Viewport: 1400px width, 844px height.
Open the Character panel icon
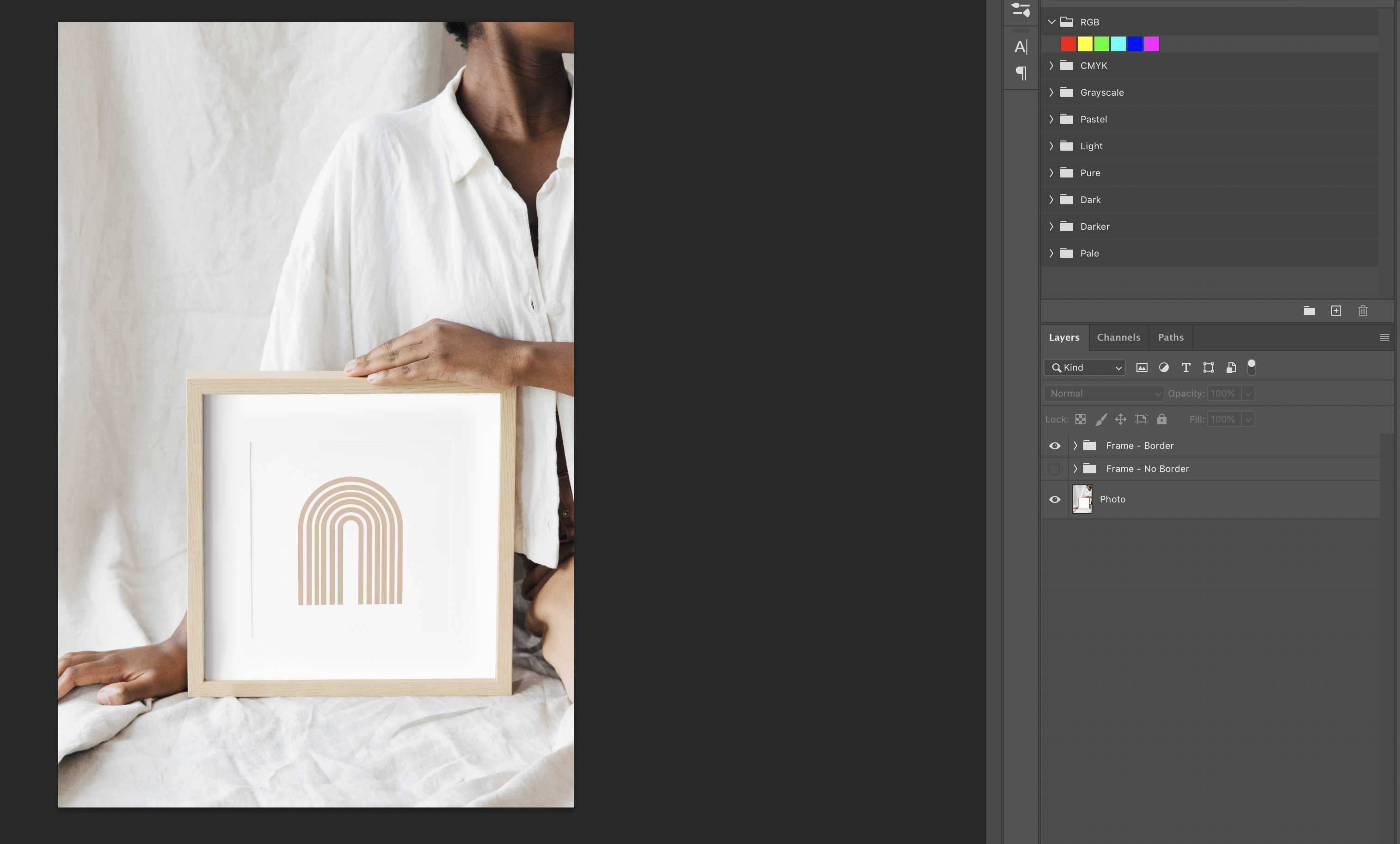point(1020,47)
